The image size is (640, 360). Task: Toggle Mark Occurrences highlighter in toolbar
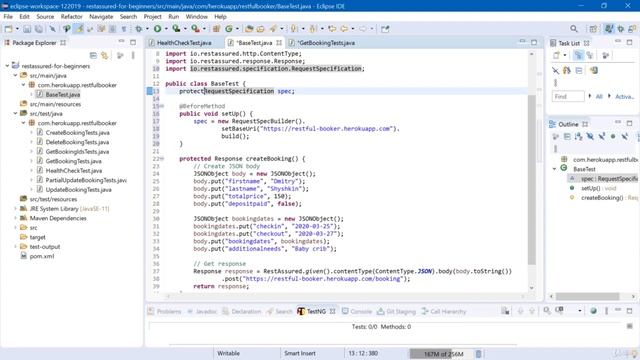pyautogui.click(x=79, y=29)
